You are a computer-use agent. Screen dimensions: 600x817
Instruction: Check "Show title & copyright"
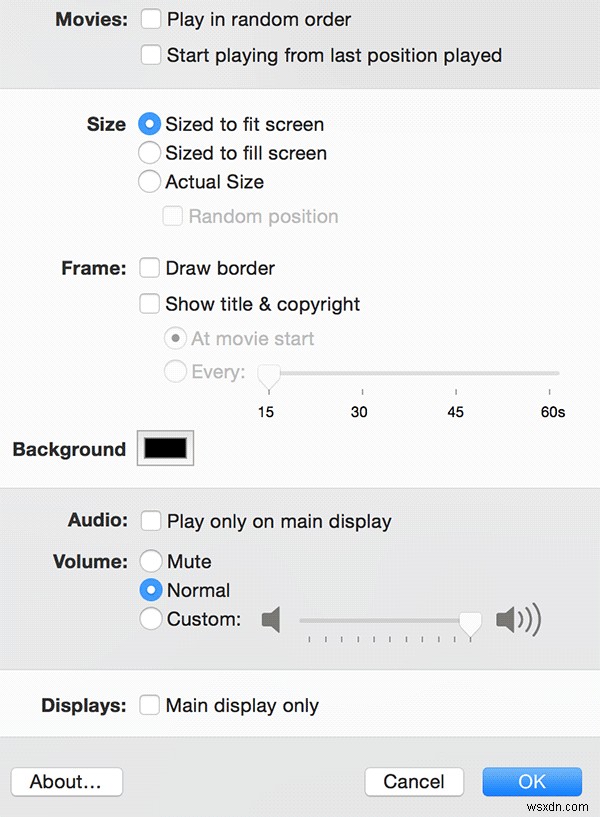tap(149, 303)
